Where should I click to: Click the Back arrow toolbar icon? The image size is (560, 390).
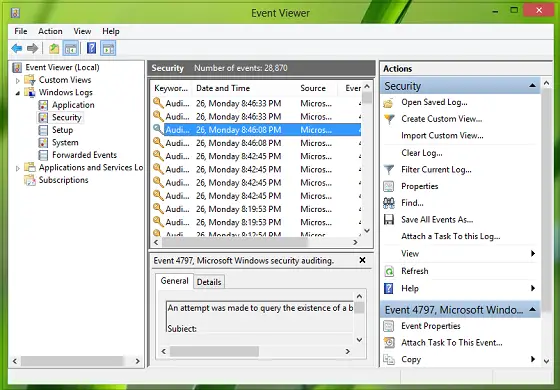pyautogui.click(x=16, y=48)
